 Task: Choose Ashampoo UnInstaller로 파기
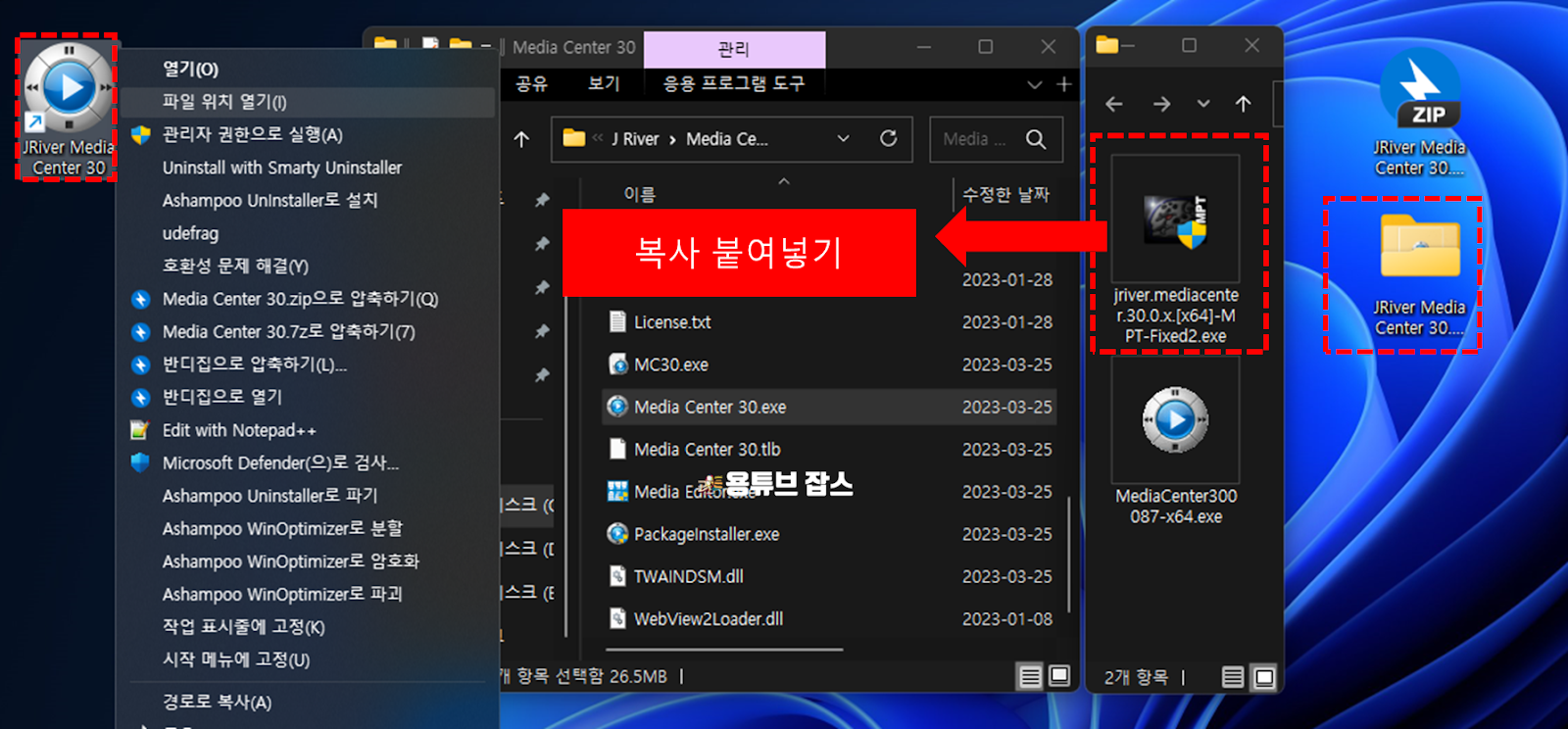tap(306, 496)
